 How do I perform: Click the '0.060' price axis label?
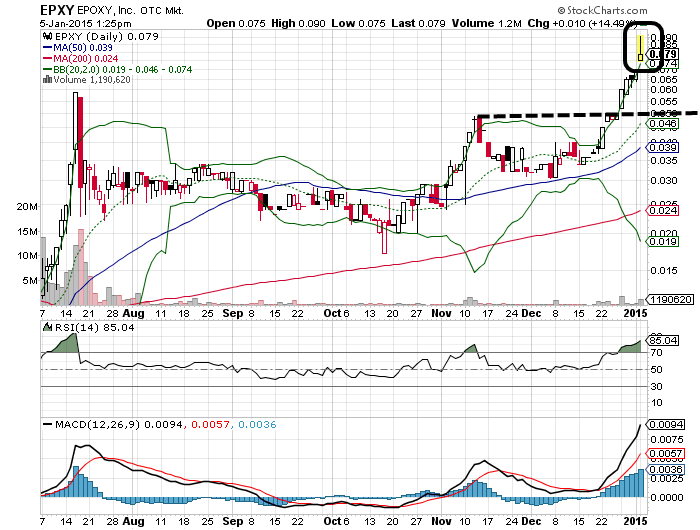pos(663,89)
